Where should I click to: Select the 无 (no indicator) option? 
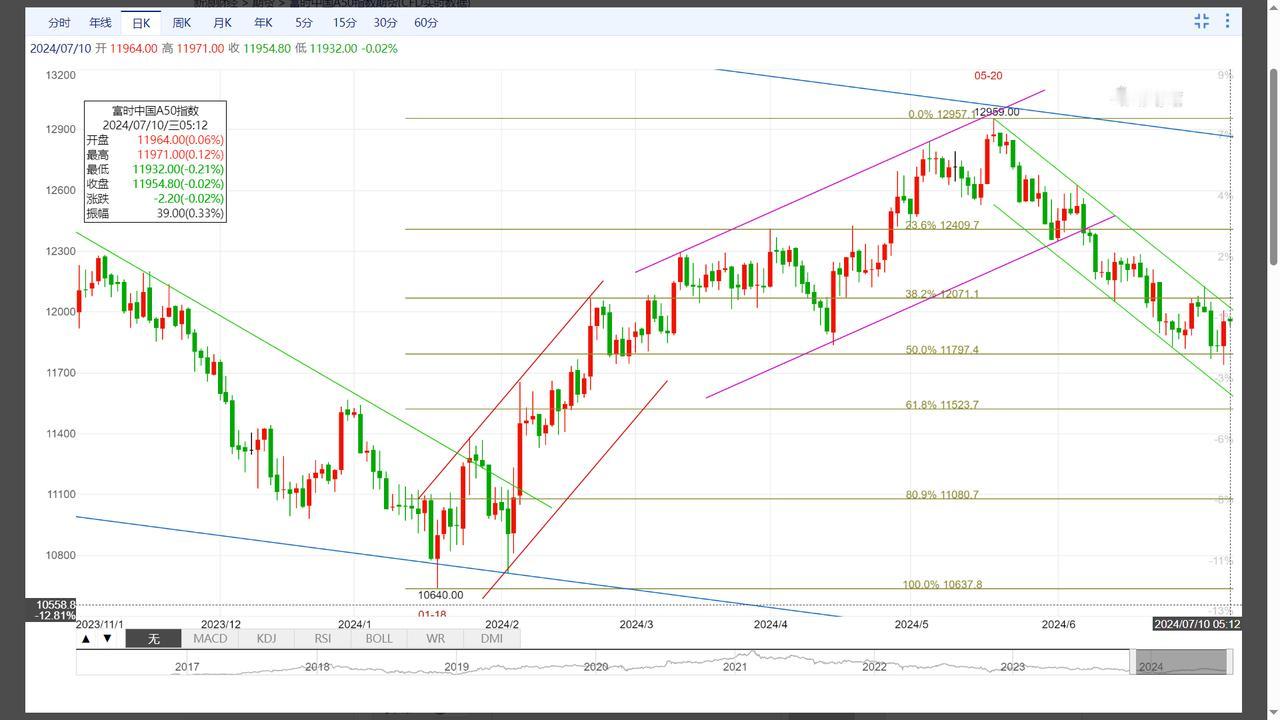(153, 638)
